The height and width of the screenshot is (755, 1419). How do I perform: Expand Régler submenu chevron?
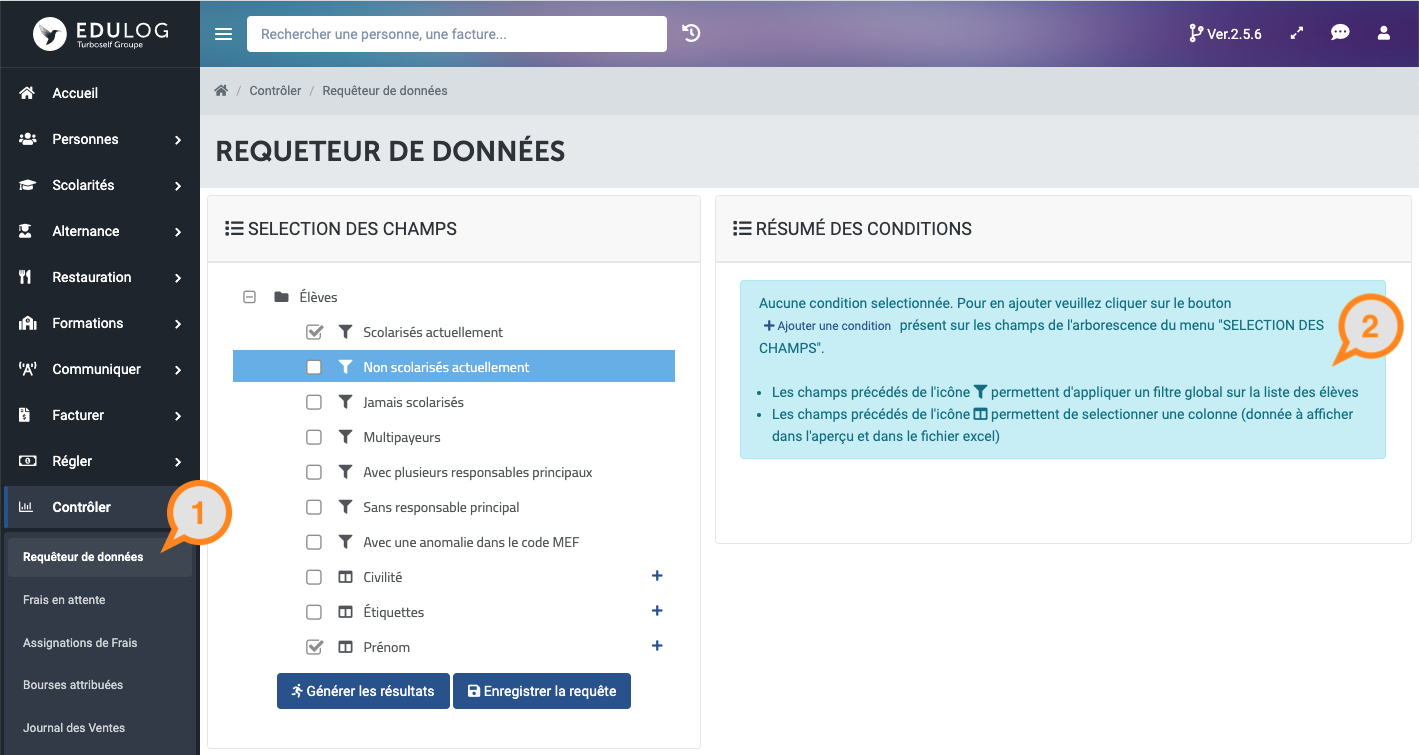pyautogui.click(x=178, y=462)
